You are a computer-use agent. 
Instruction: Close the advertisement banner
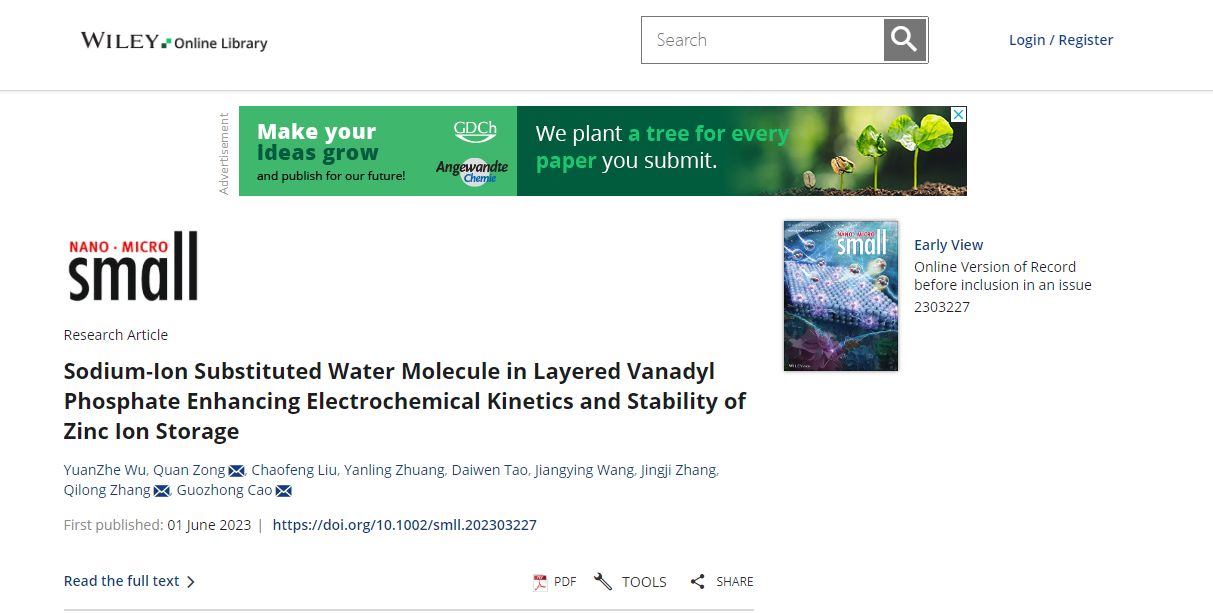[959, 115]
